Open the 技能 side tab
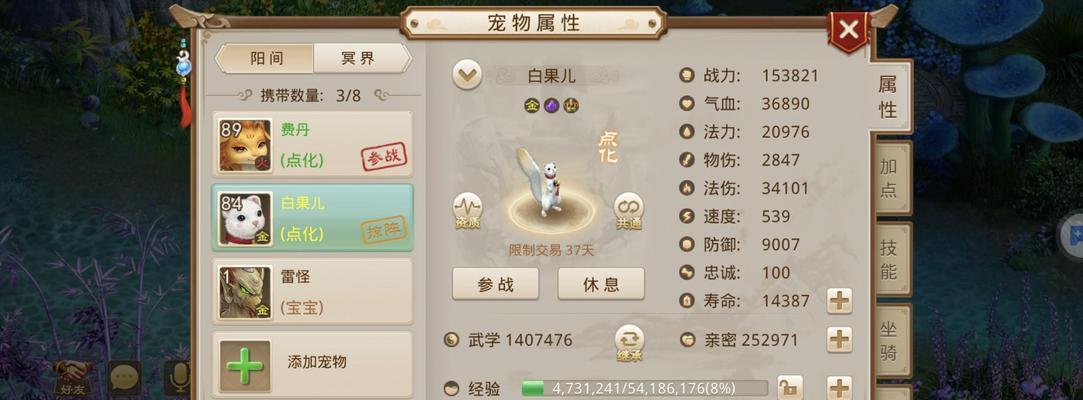This screenshot has height=400, width=1083. (889, 259)
